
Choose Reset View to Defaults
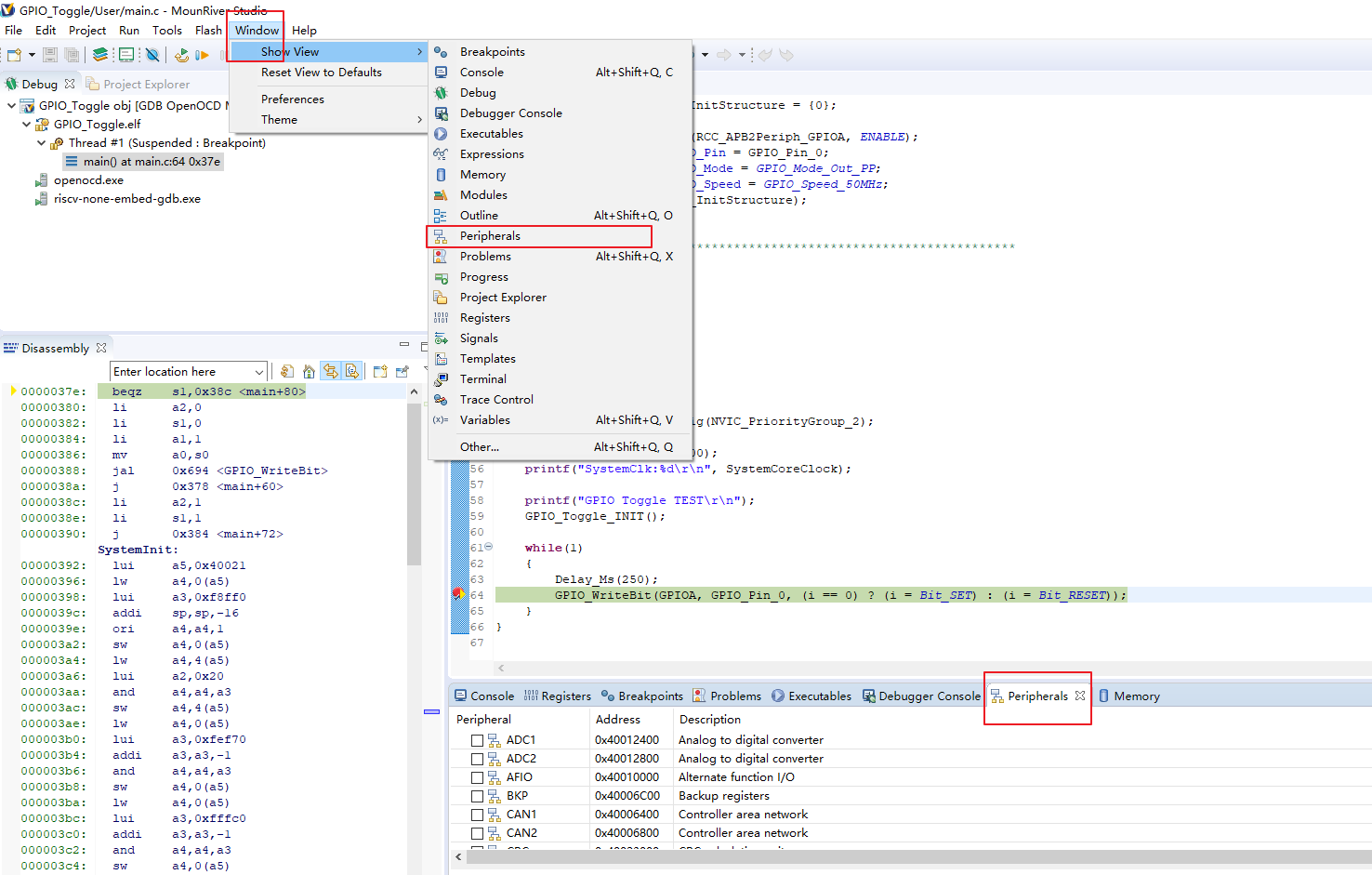(322, 72)
